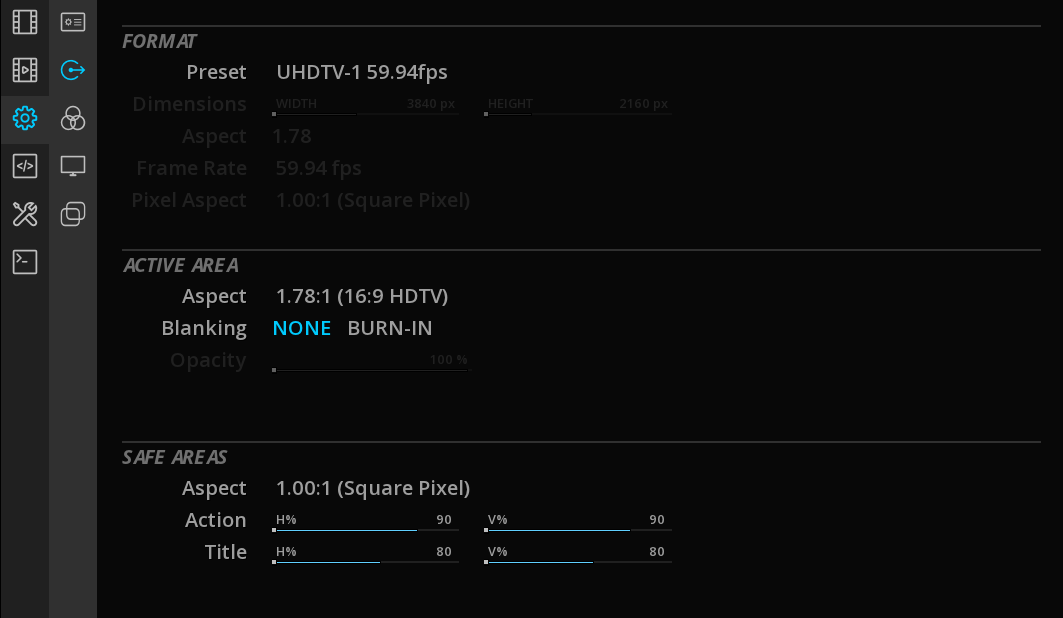This screenshot has width=1063, height=618.
Task: Open the settings list card icon
Action: click(x=73, y=22)
